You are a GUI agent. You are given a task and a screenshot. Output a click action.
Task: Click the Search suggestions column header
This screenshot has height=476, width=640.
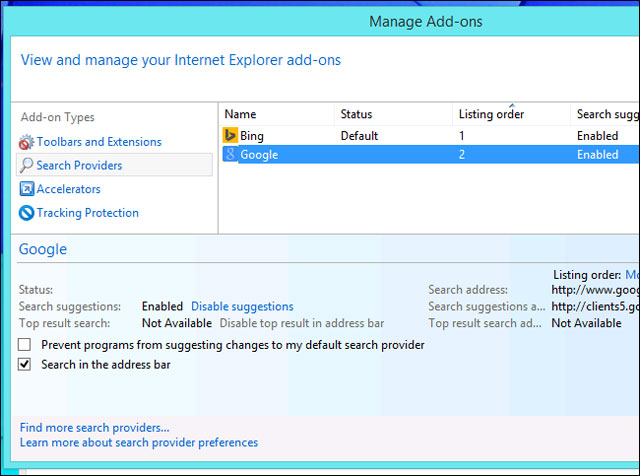[x=606, y=114]
